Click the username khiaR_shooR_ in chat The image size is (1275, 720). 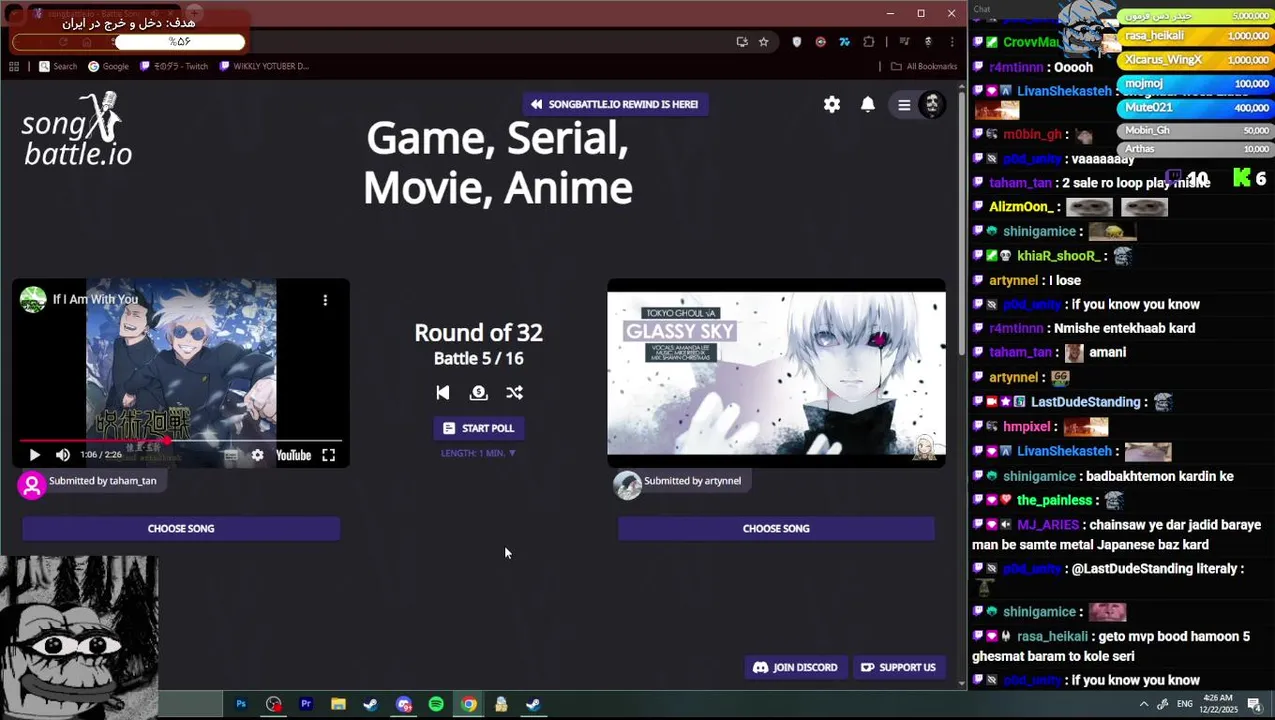pyautogui.click(x=1059, y=256)
